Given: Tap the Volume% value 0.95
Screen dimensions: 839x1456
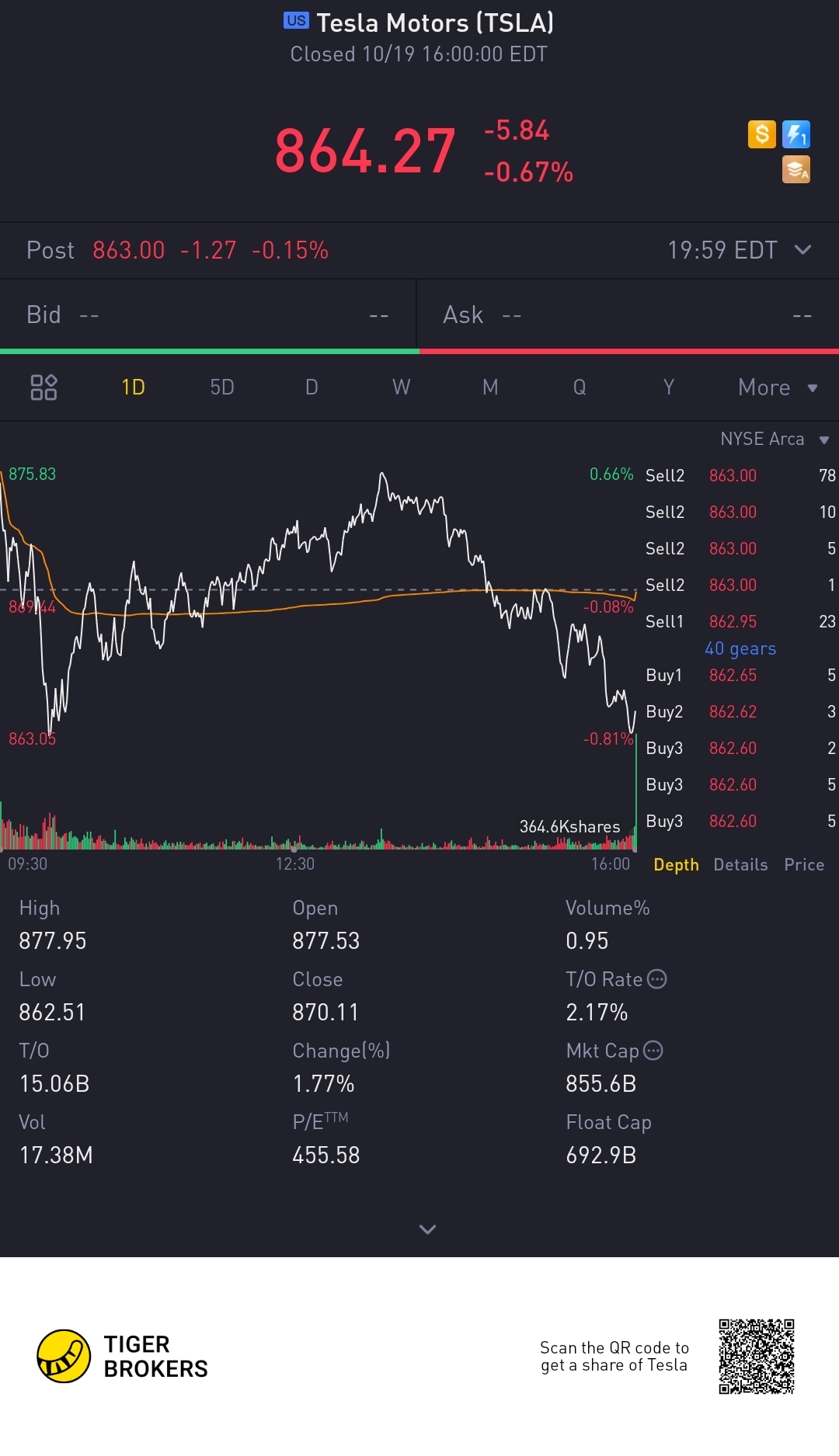Looking at the screenshot, I should point(587,940).
